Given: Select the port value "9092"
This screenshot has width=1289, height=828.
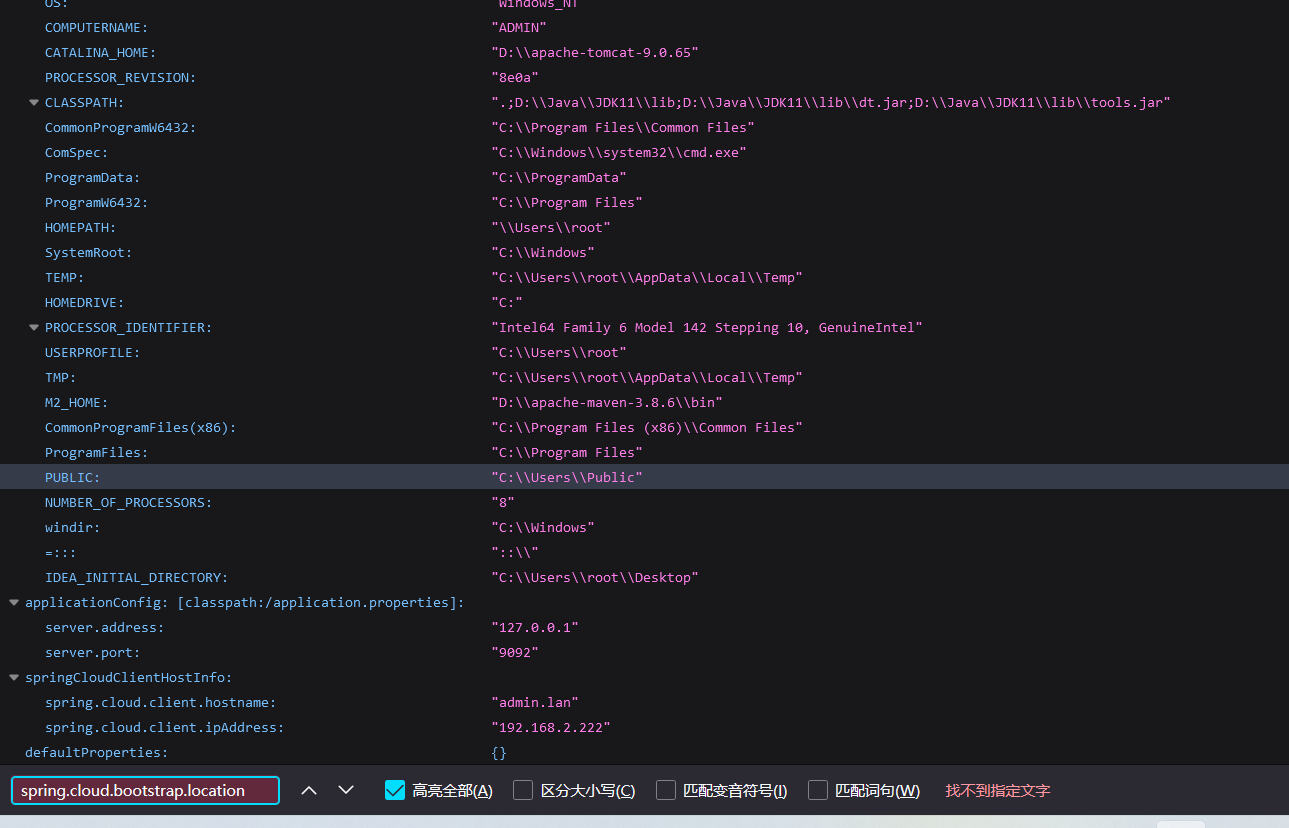Looking at the screenshot, I should click(515, 652).
